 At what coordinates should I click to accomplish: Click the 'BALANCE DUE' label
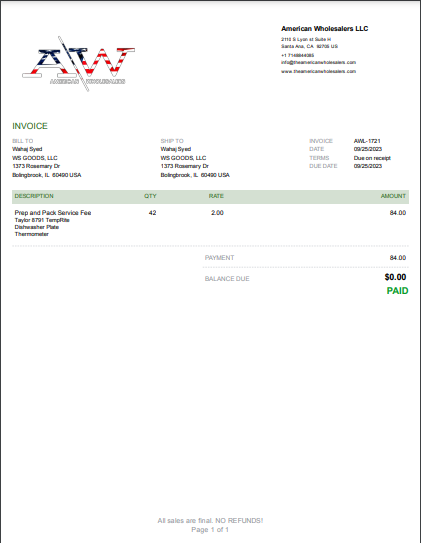coord(227,279)
